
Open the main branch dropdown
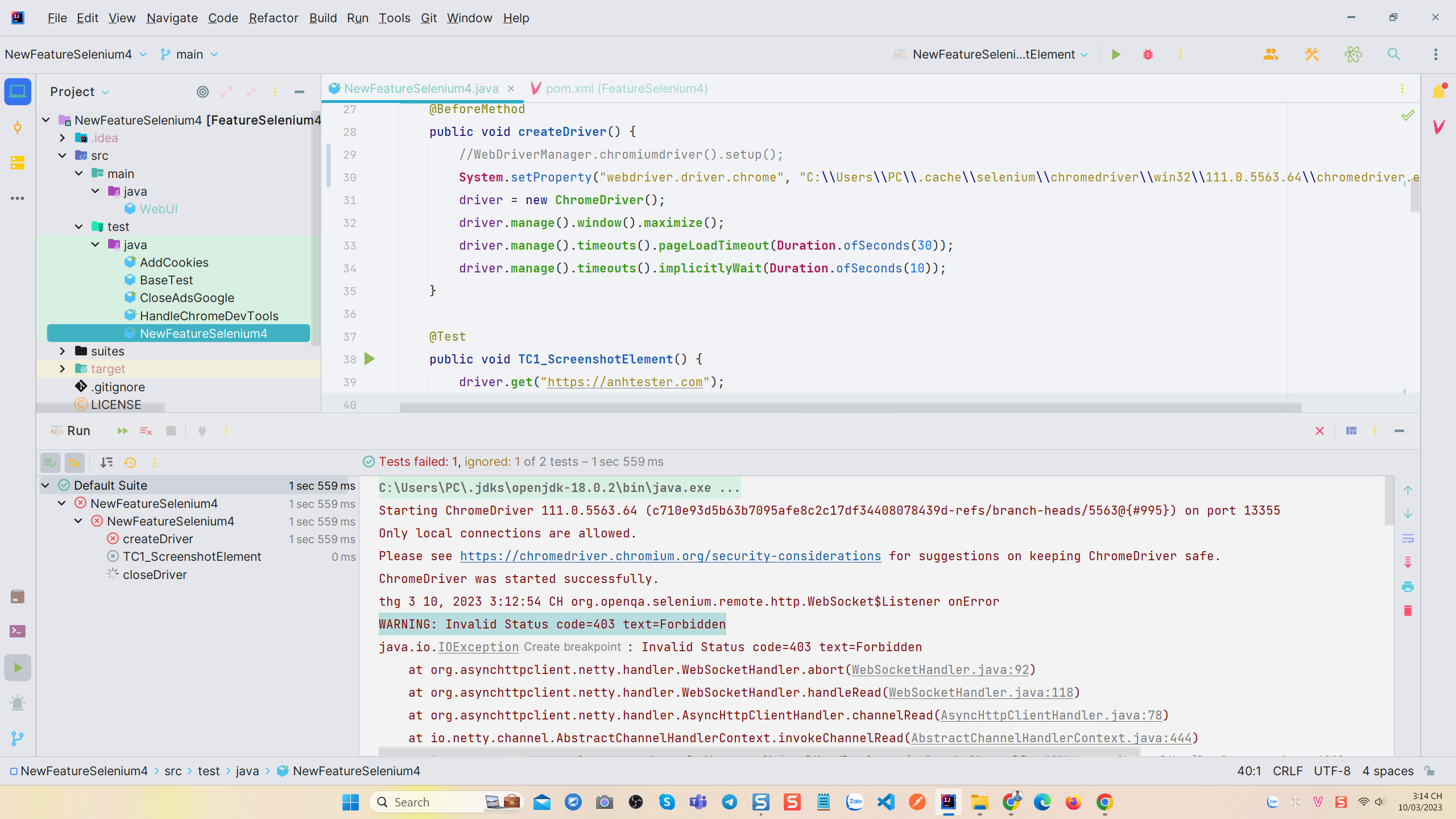tap(189, 55)
